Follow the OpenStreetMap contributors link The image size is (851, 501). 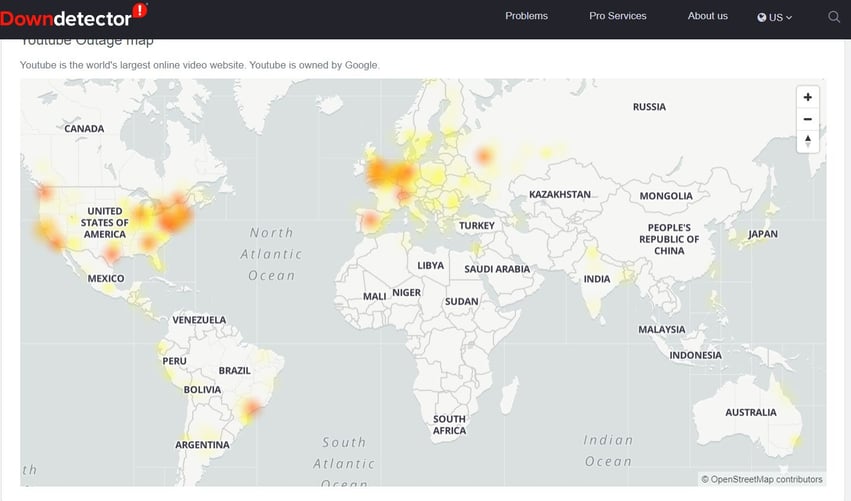coord(761,479)
